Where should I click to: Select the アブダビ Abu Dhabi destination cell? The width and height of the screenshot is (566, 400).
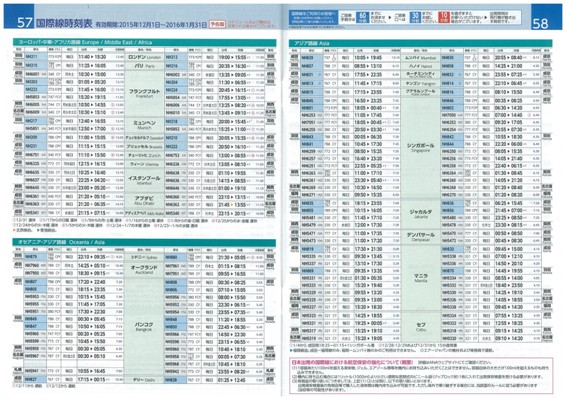click(x=144, y=201)
